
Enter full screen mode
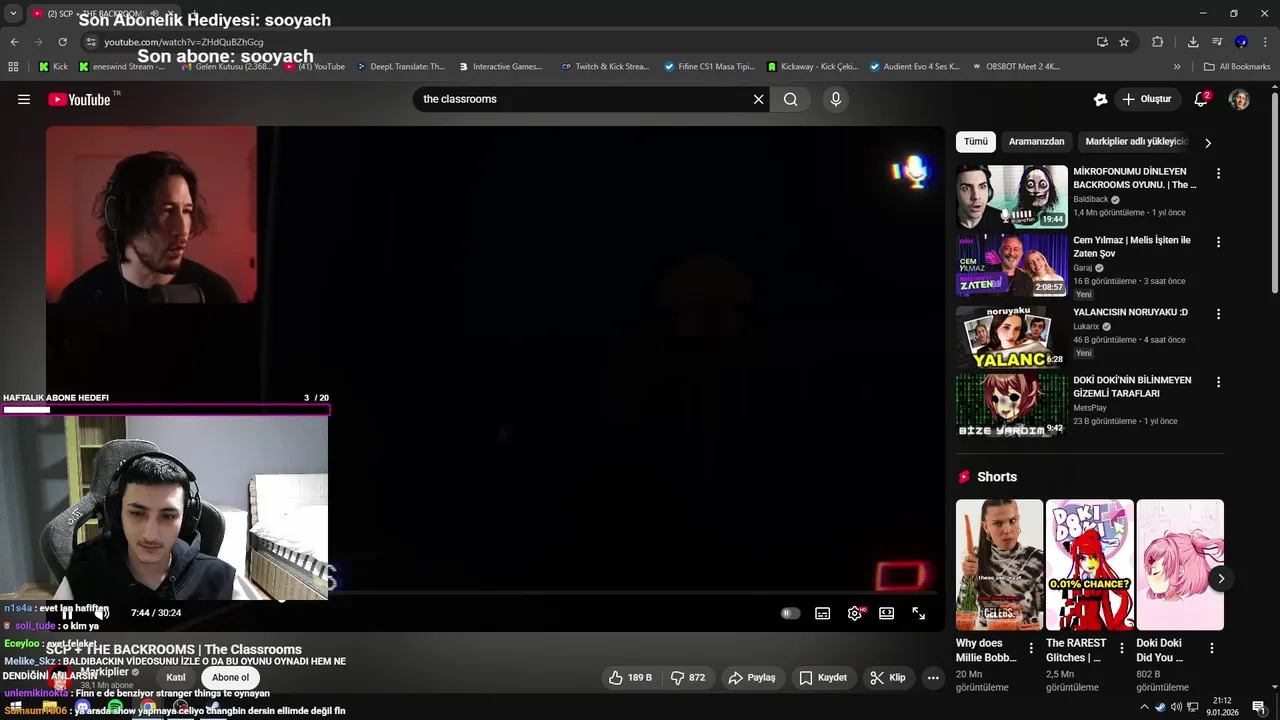919,613
